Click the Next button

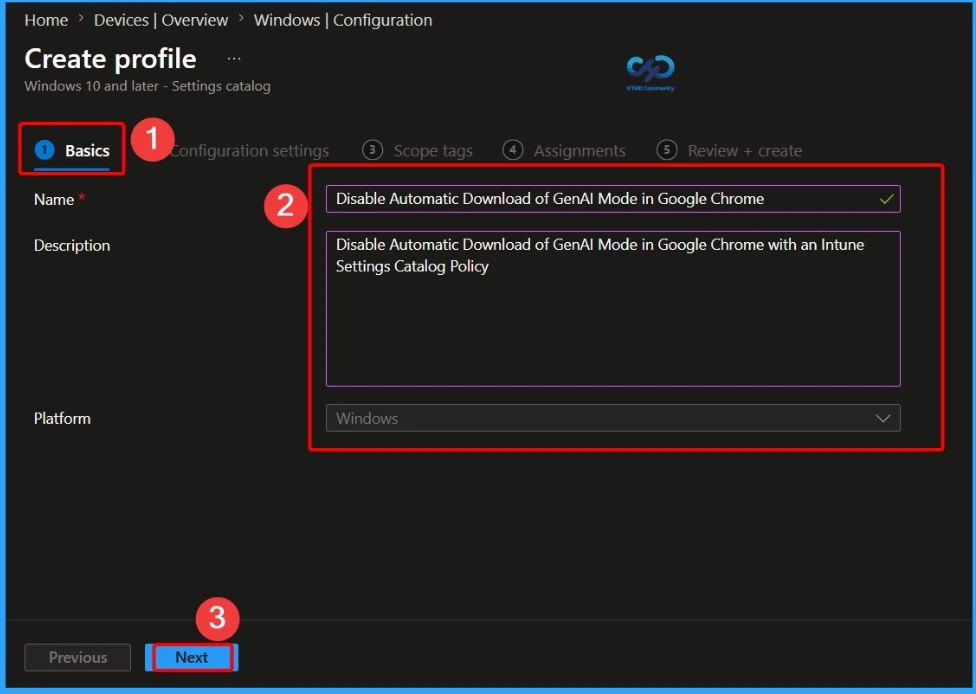pyautogui.click(x=192, y=657)
